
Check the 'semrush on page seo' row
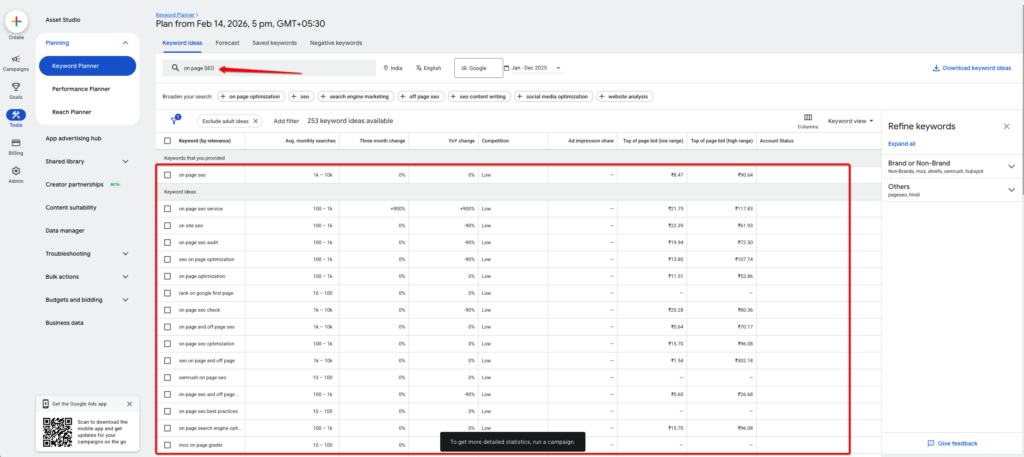(168, 377)
